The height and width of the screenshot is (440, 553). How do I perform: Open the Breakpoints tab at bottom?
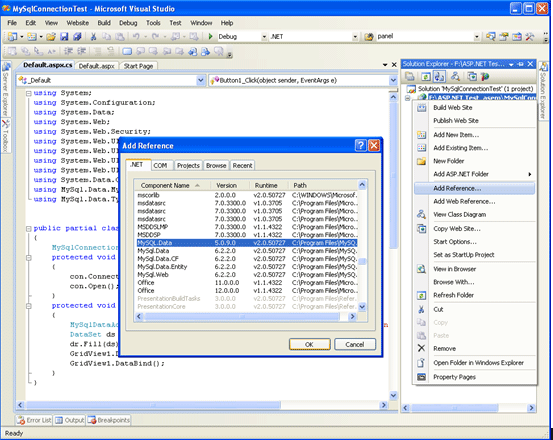pyautogui.click(x=109, y=420)
